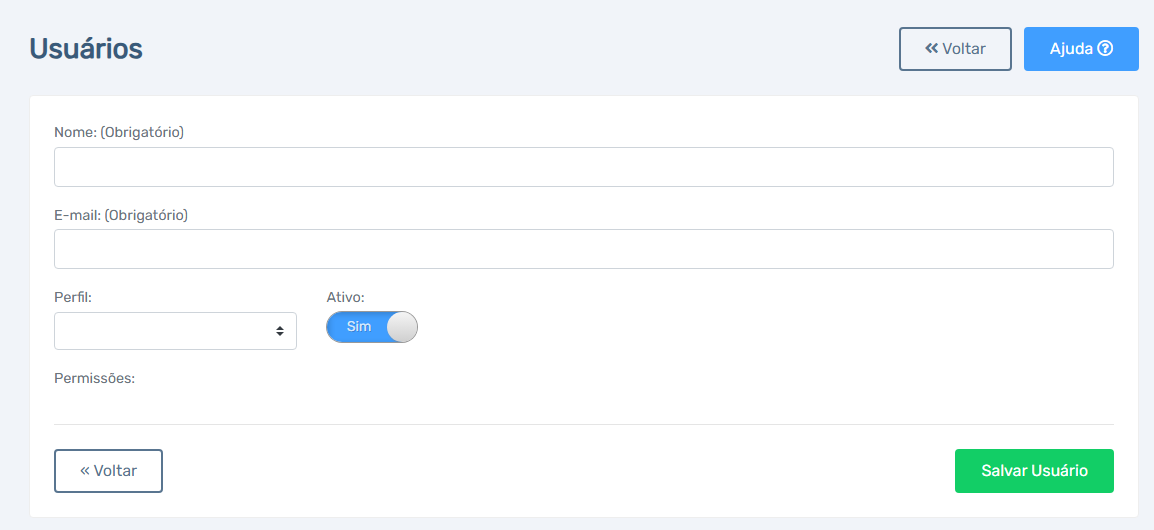Viewport: 1154px width, 530px height.
Task: Click the Permissões label
Action: (95, 379)
